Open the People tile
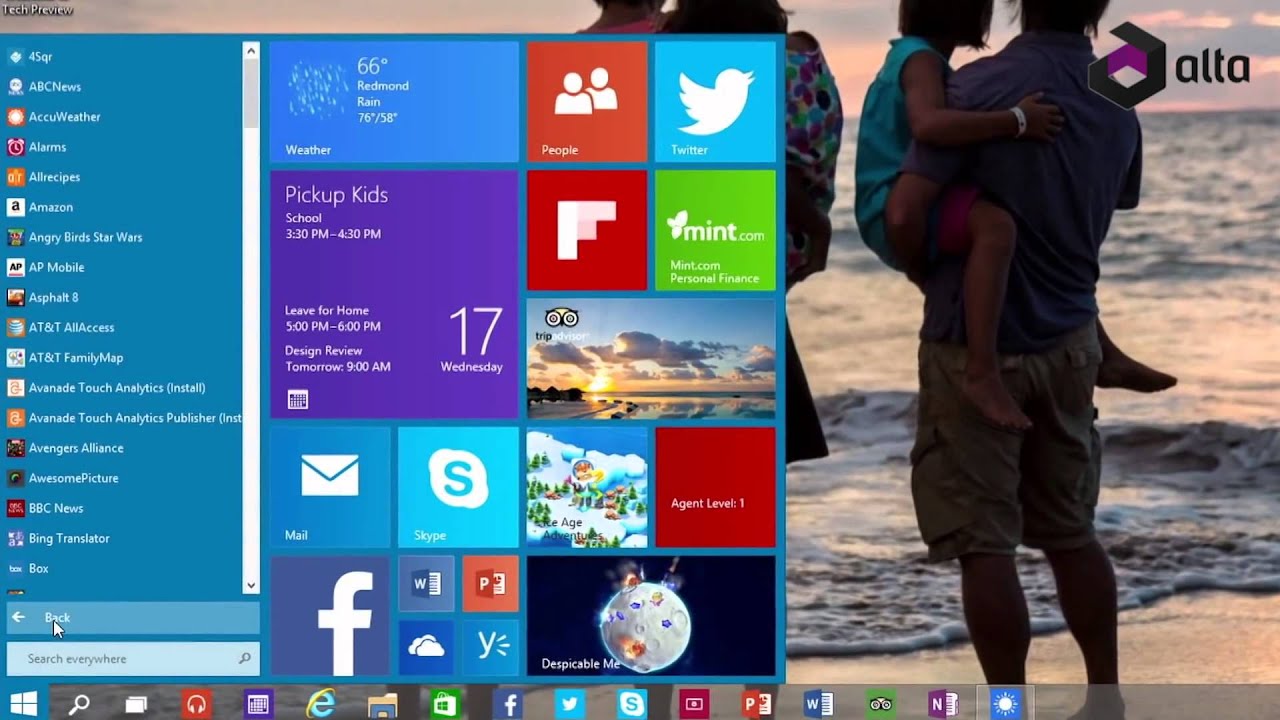The height and width of the screenshot is (720, 1280). pyautogui.click(x=587, y=101)
